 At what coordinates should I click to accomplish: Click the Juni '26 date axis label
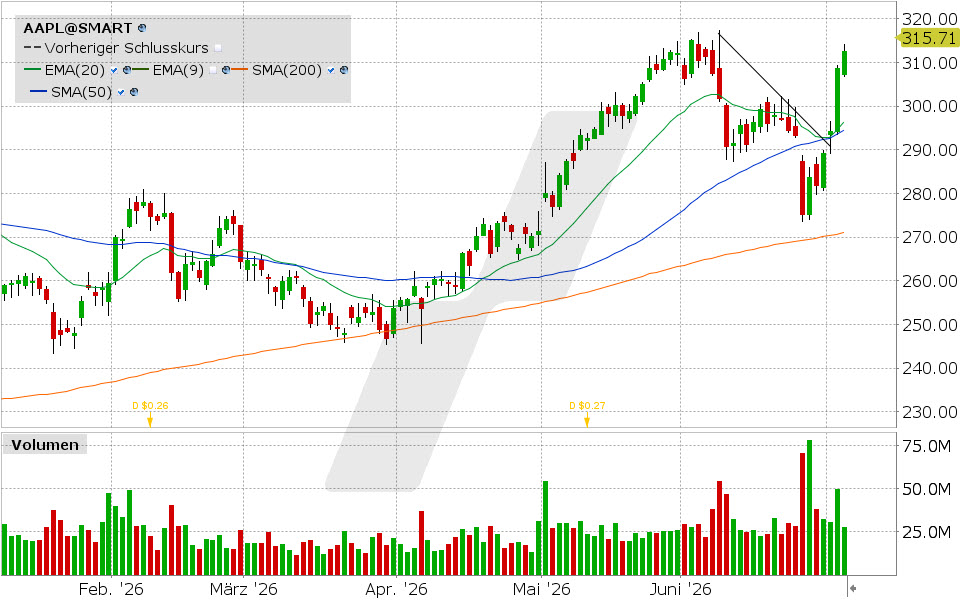click(681, 590)
